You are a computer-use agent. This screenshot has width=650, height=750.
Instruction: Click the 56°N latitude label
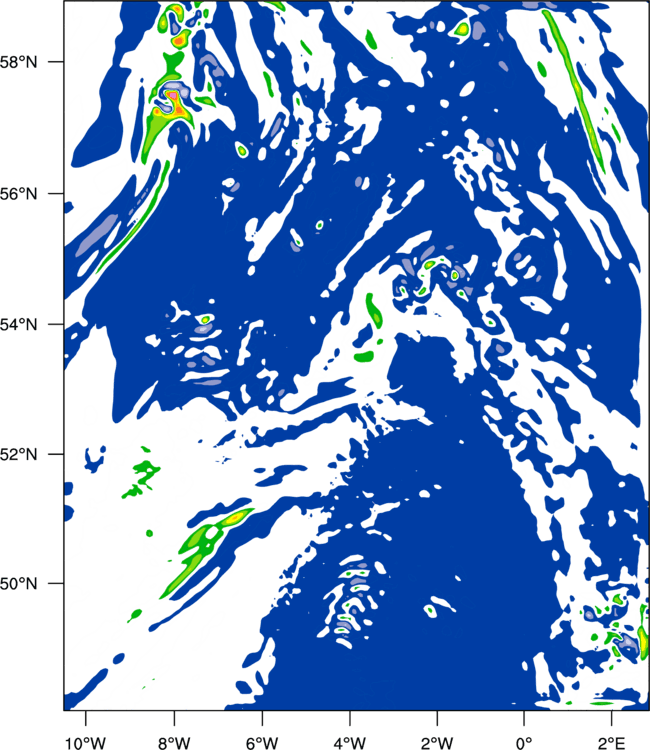pyautogui.click(x=19, y=194)
